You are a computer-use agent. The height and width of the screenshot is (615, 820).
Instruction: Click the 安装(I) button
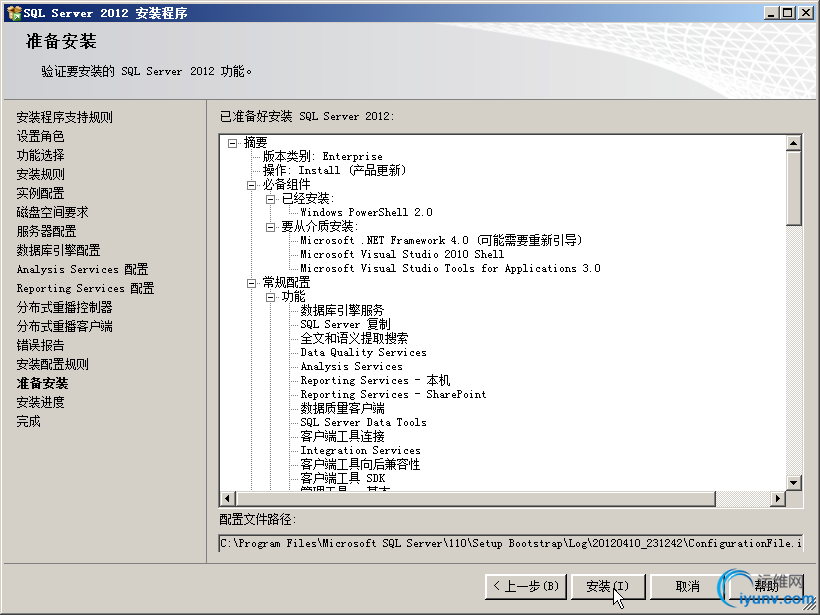point(608,586)
